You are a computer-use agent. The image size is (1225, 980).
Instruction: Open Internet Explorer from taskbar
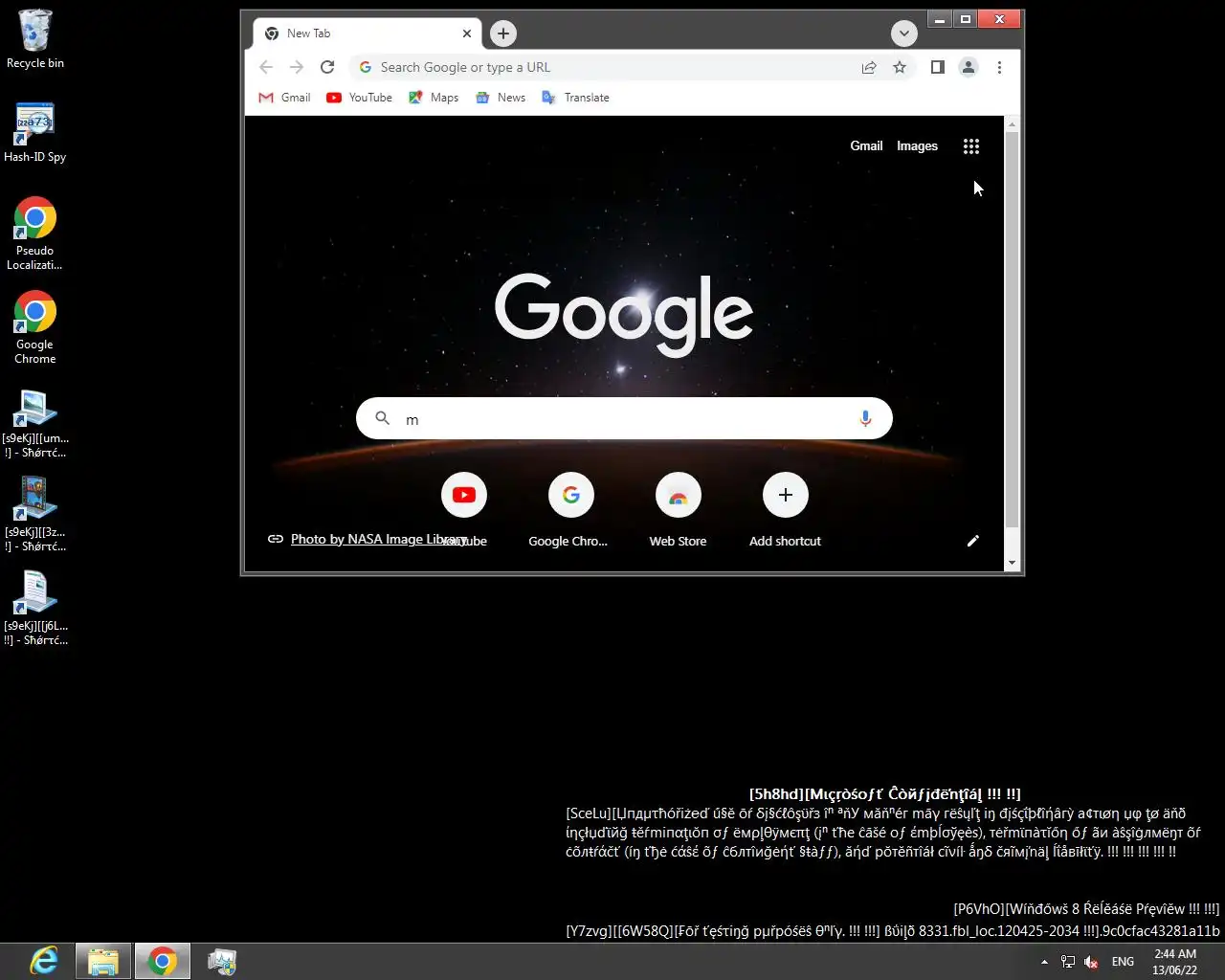[44, 961]
